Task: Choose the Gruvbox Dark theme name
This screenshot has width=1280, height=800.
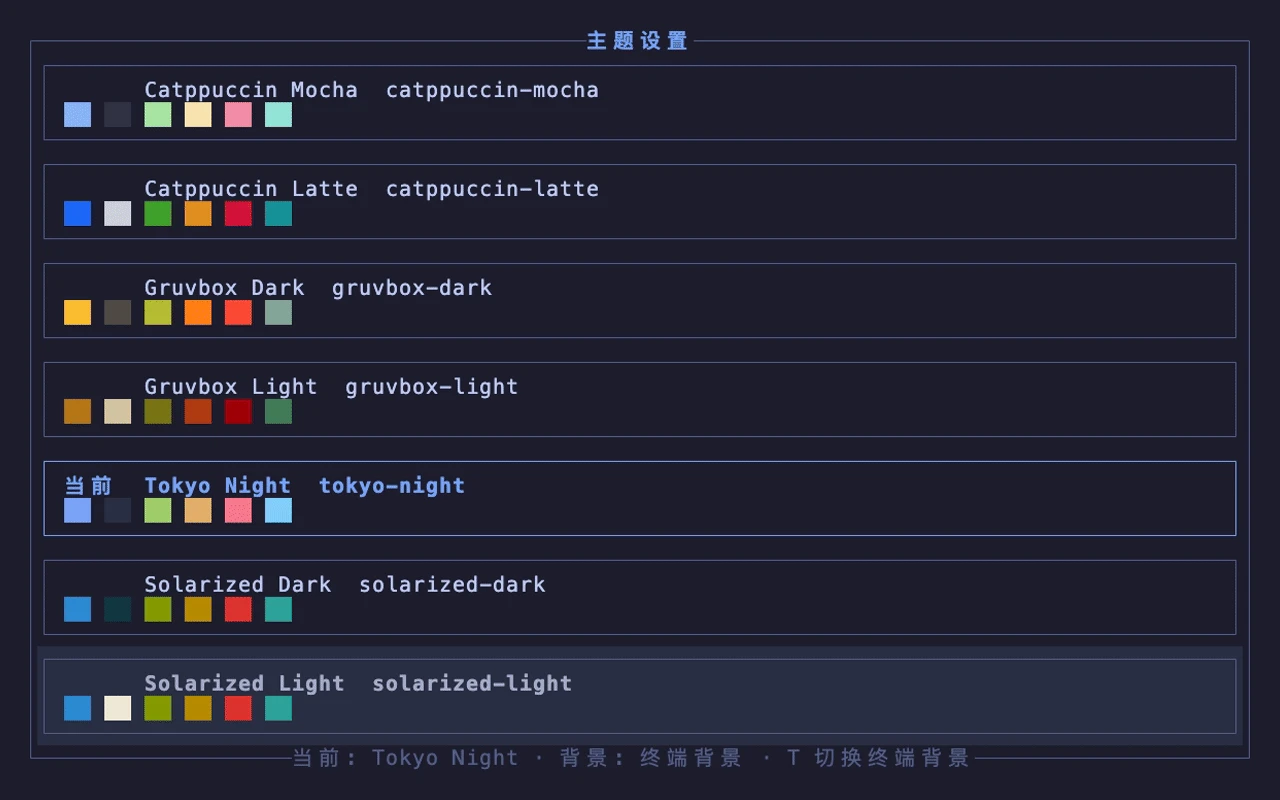Action: (x=224, y=288)
